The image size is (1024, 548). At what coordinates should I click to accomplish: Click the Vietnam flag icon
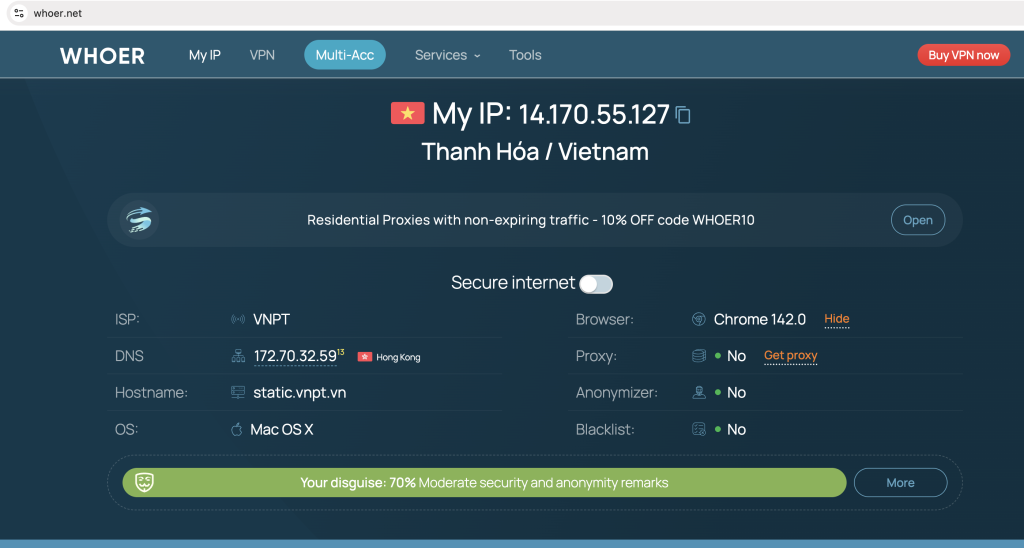pos(407,113)
